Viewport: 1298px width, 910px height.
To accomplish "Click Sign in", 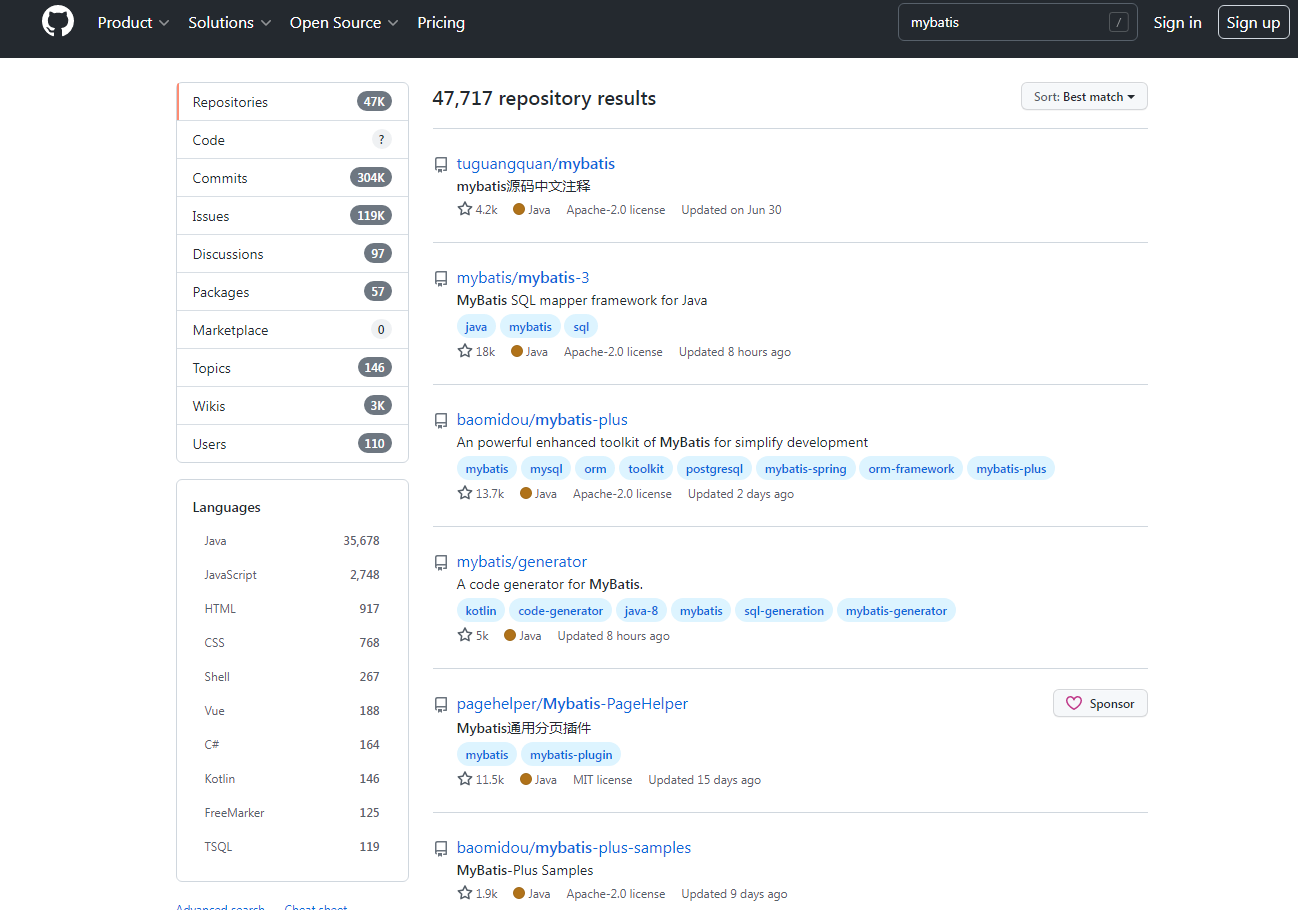I will (1177, 22).
